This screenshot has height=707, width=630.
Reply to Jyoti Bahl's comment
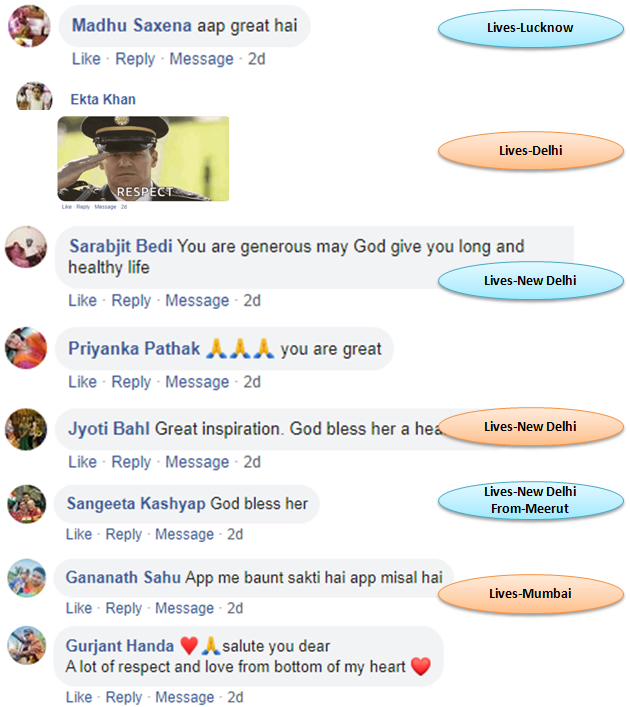click(x=131, y=462)
